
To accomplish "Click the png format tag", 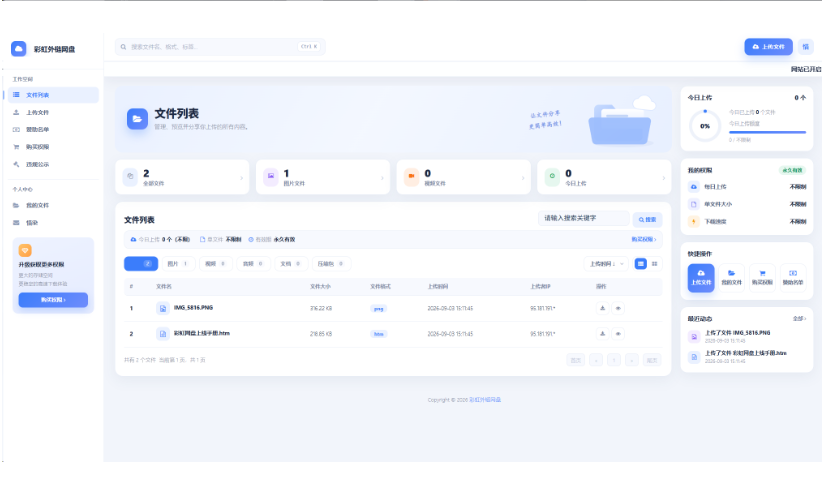I will click(x=378, y=309).
